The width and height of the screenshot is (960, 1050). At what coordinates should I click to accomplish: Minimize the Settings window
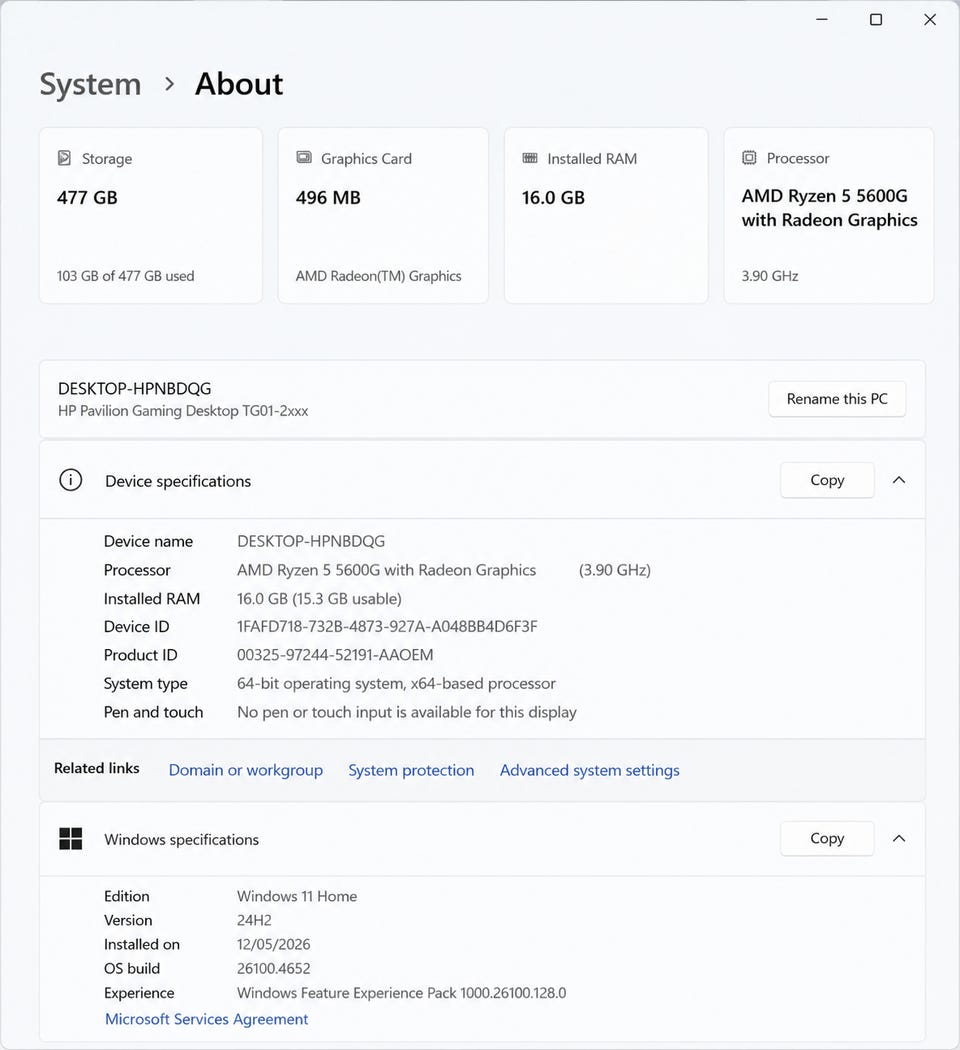coord(822,19)
